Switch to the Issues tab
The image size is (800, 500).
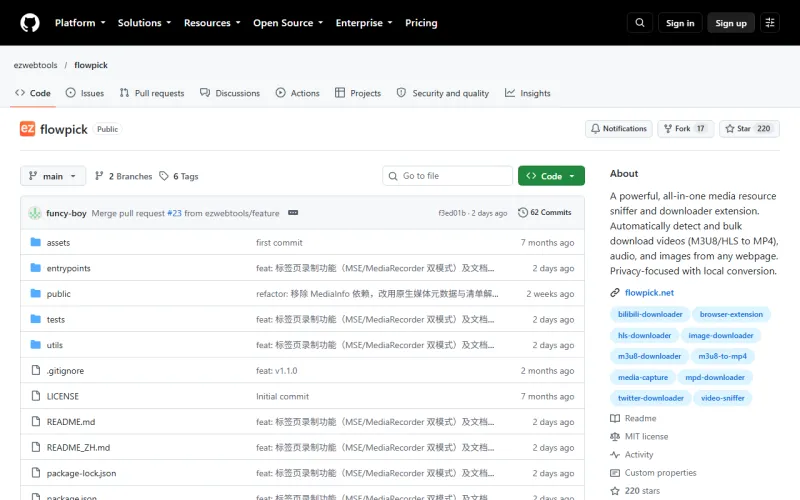[x=85, y=93]
